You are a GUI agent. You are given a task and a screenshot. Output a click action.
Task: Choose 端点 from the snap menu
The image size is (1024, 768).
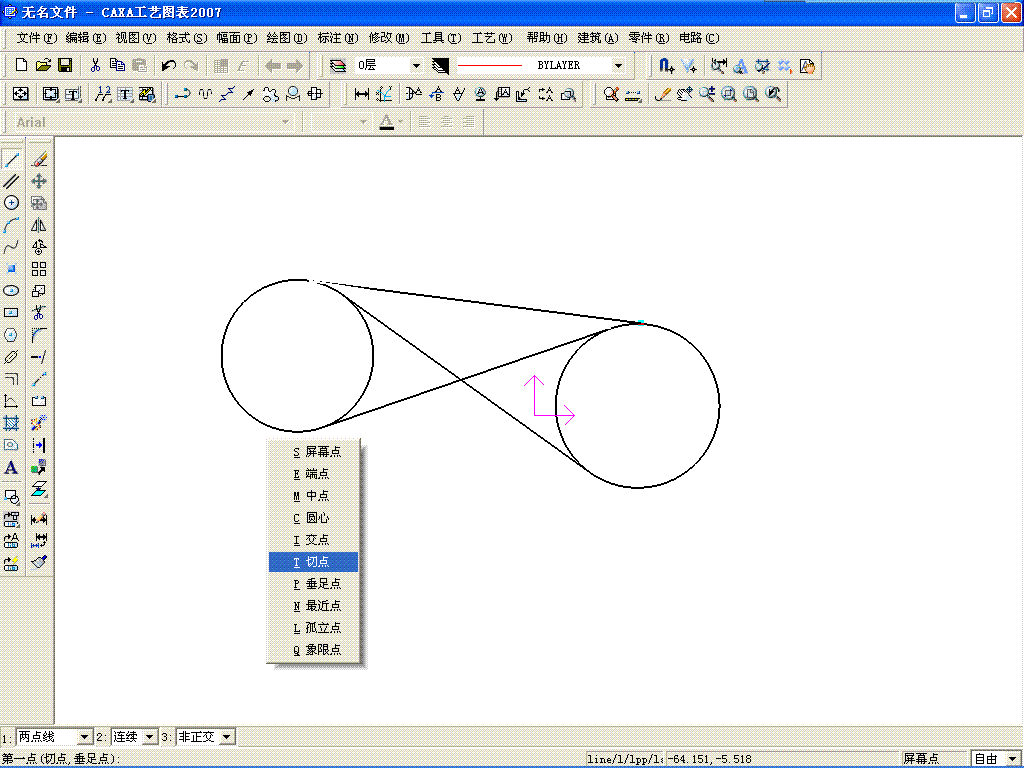point(313,473)
